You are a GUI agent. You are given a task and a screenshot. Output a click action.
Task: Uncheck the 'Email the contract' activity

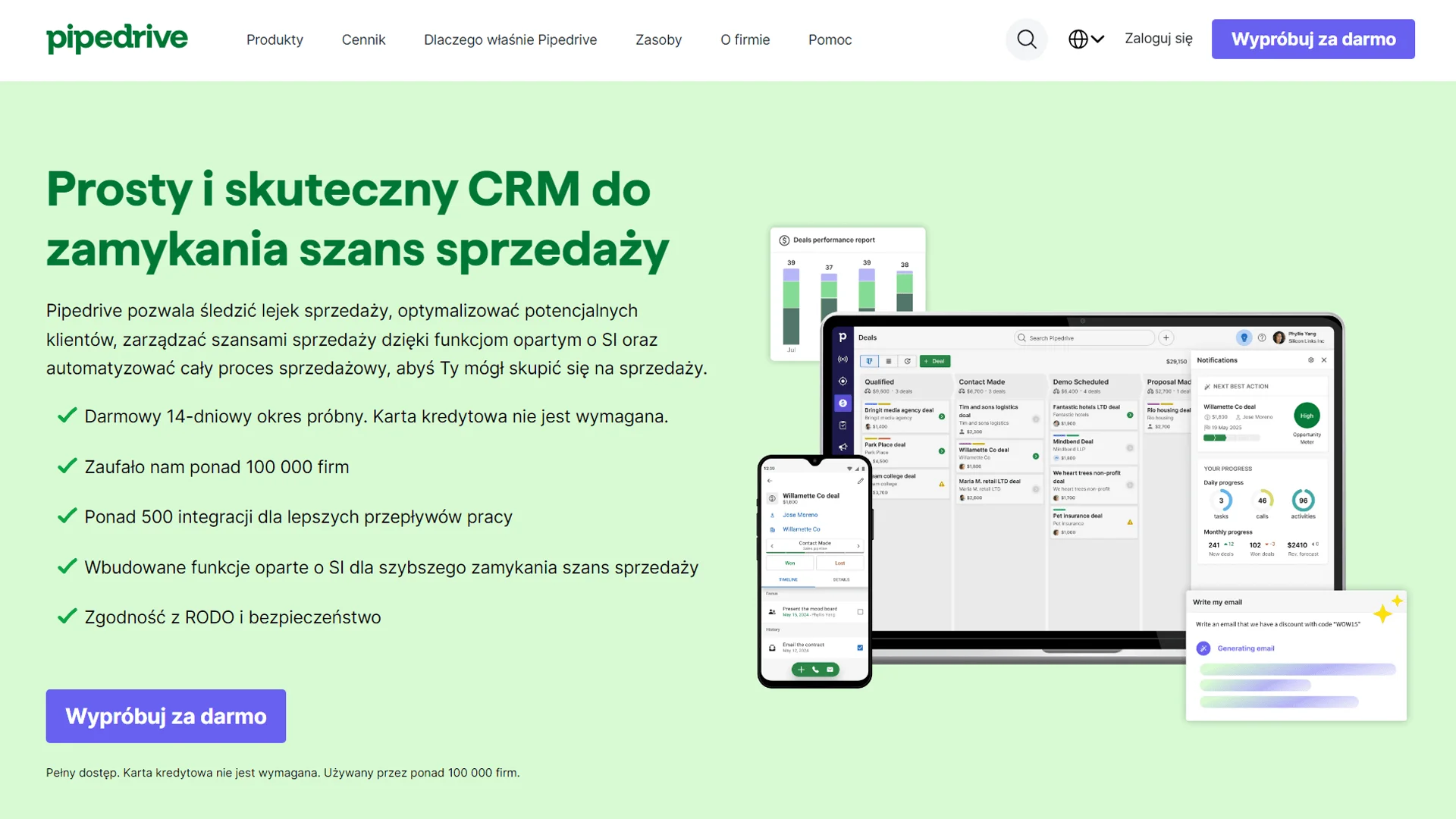click(860, 647)
